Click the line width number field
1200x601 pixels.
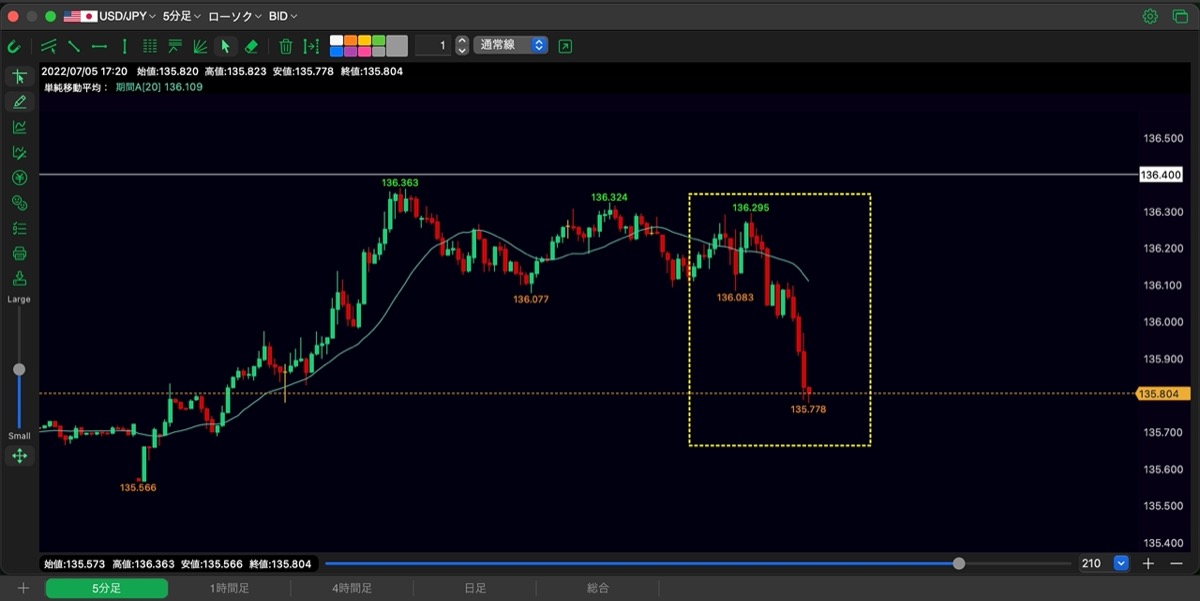(x=432, y=45)
